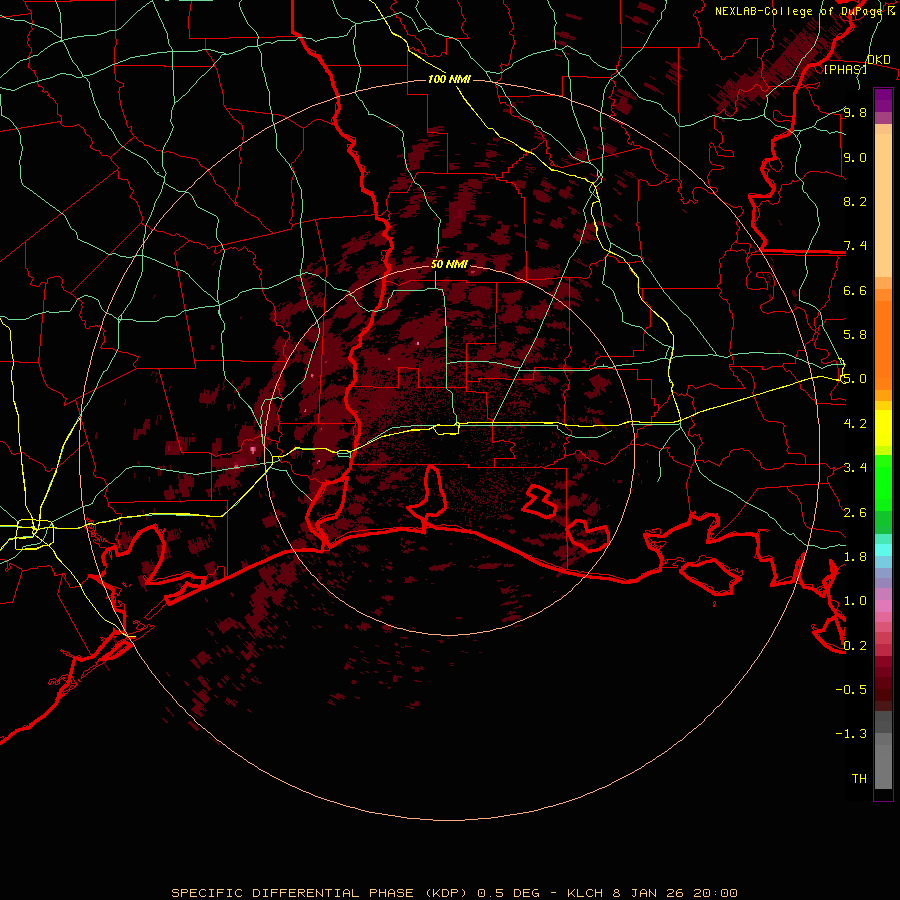Click the 8.2 scale value
This screenshot has width=900, height=900.
[x=855, y=201]
